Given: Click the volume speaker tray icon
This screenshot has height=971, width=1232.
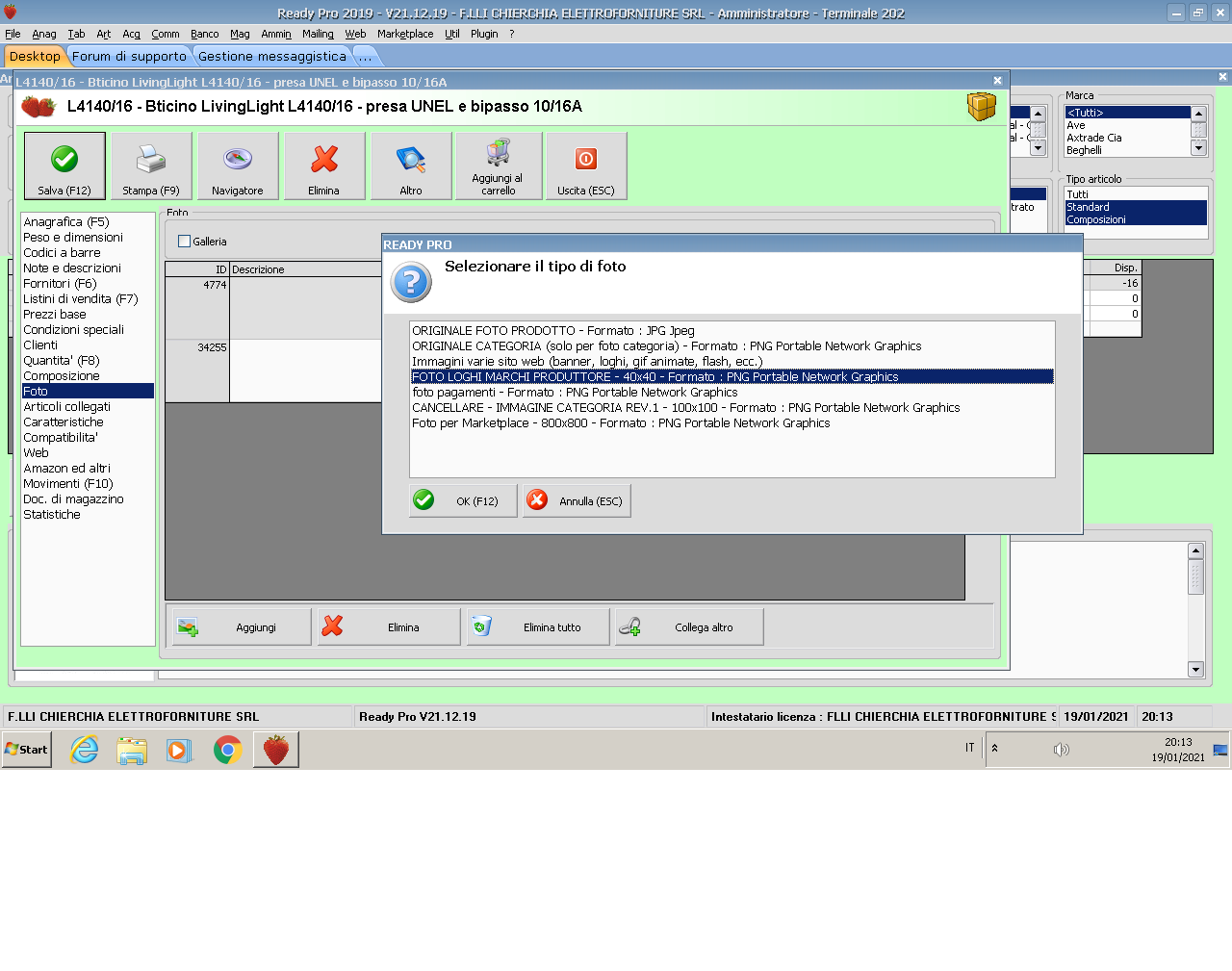Looking at the screenshot, I should [x=1061, y=750].
